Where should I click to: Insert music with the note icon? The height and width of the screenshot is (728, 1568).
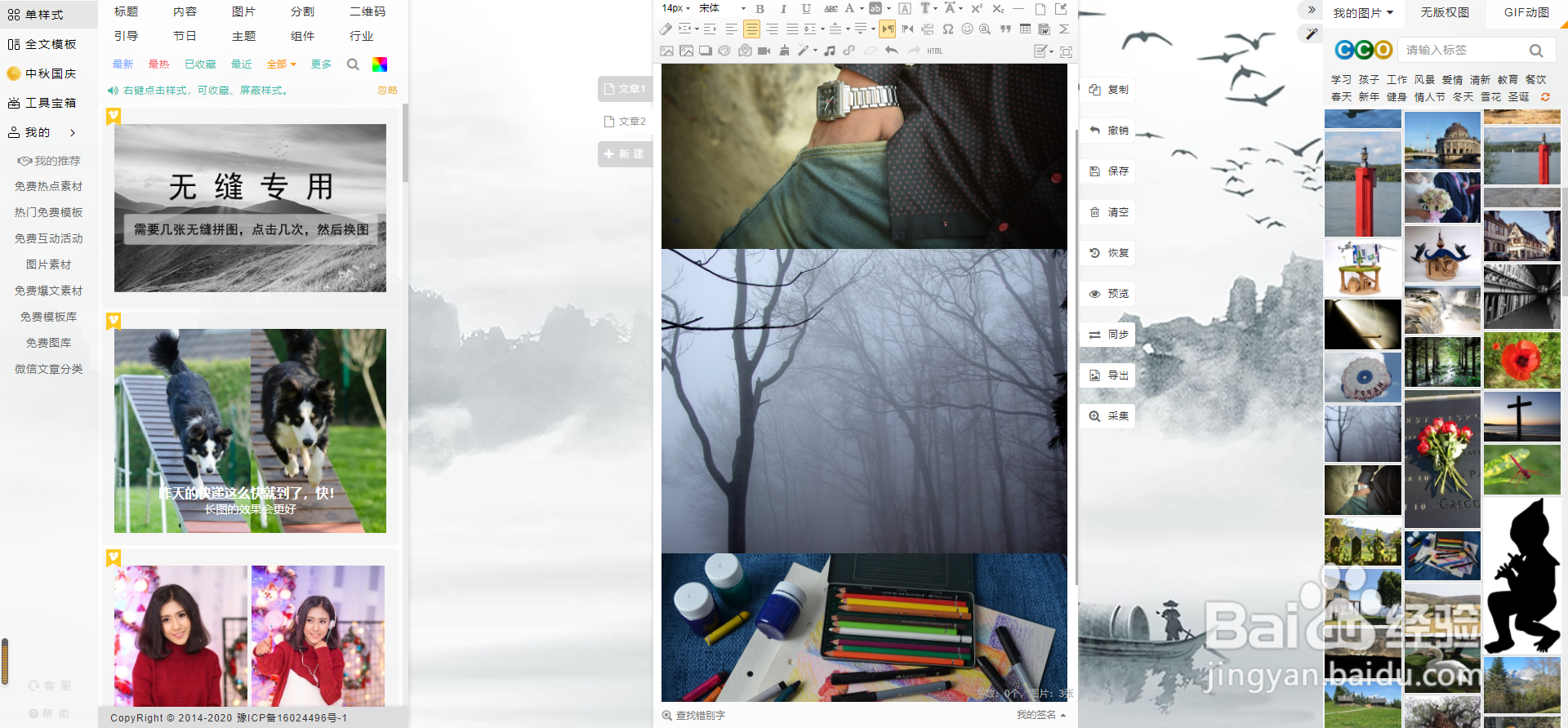tap(829, 51)
